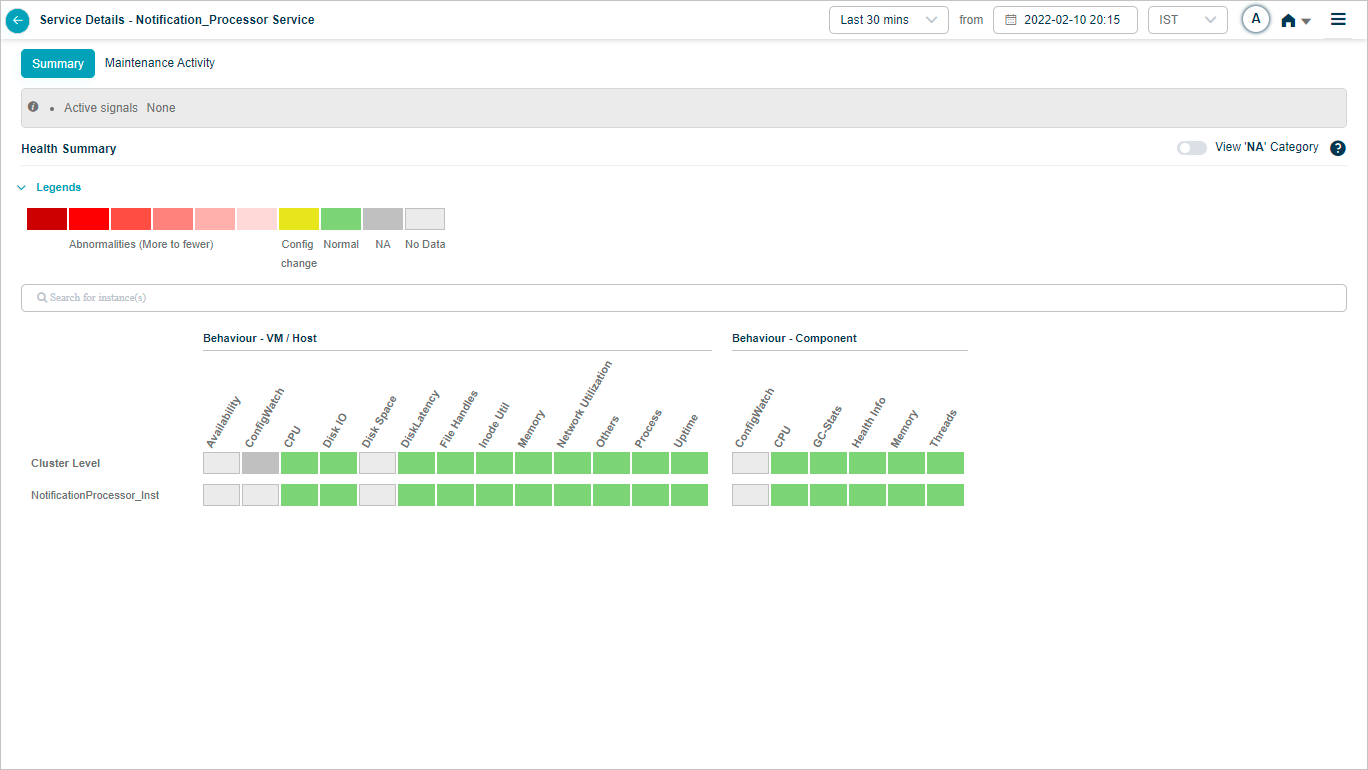This screenshot has height=770, width=1368.
Task: Click the info icon beside Active signals
Action: click(33, 107)
